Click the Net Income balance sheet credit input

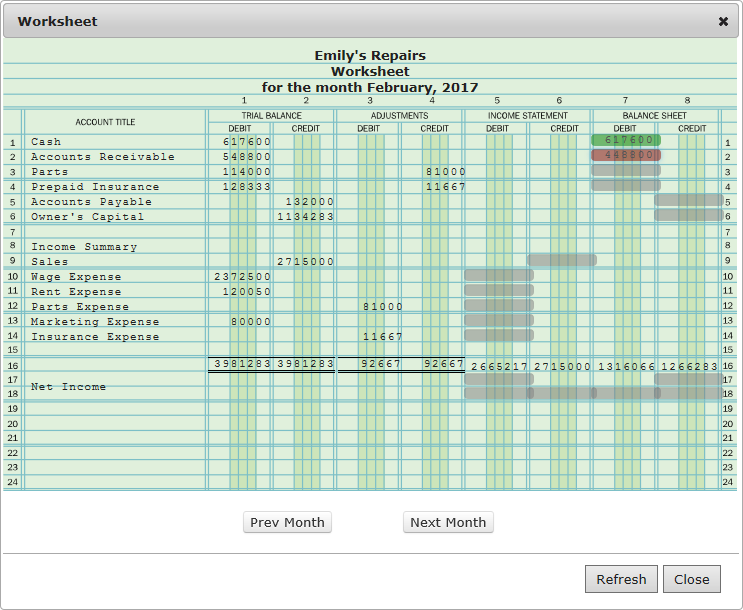689,380
